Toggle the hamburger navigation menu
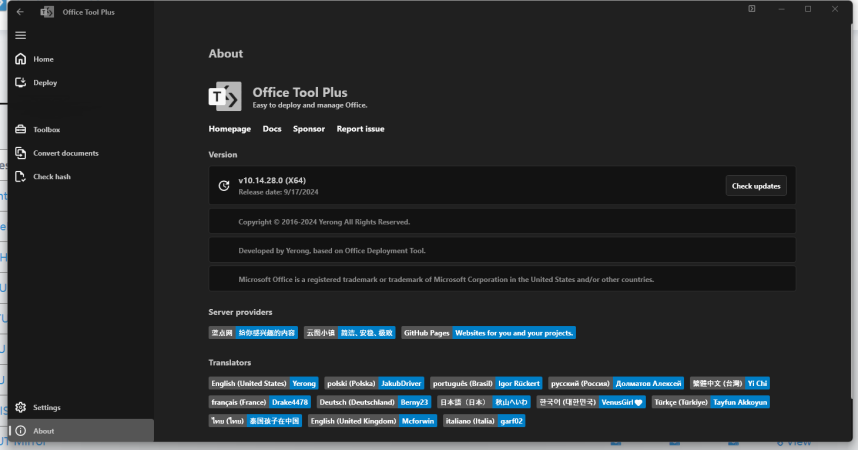Screen dimensions: 858x450 [x=21, y=36]
